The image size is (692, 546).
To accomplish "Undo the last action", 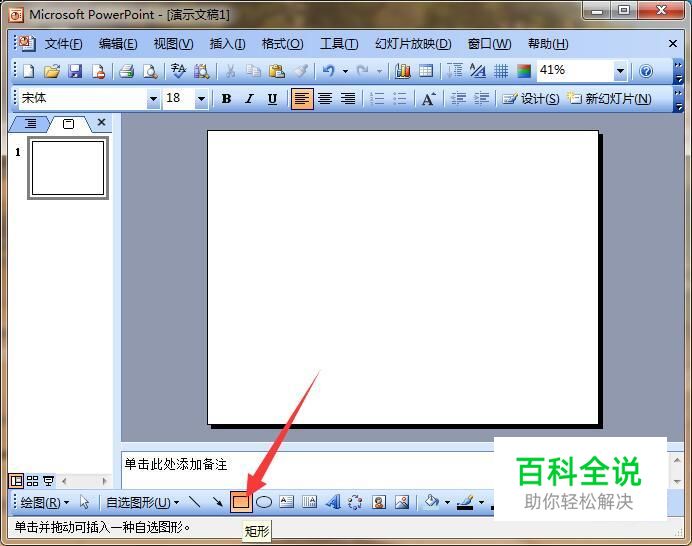I will click(328, 71).
